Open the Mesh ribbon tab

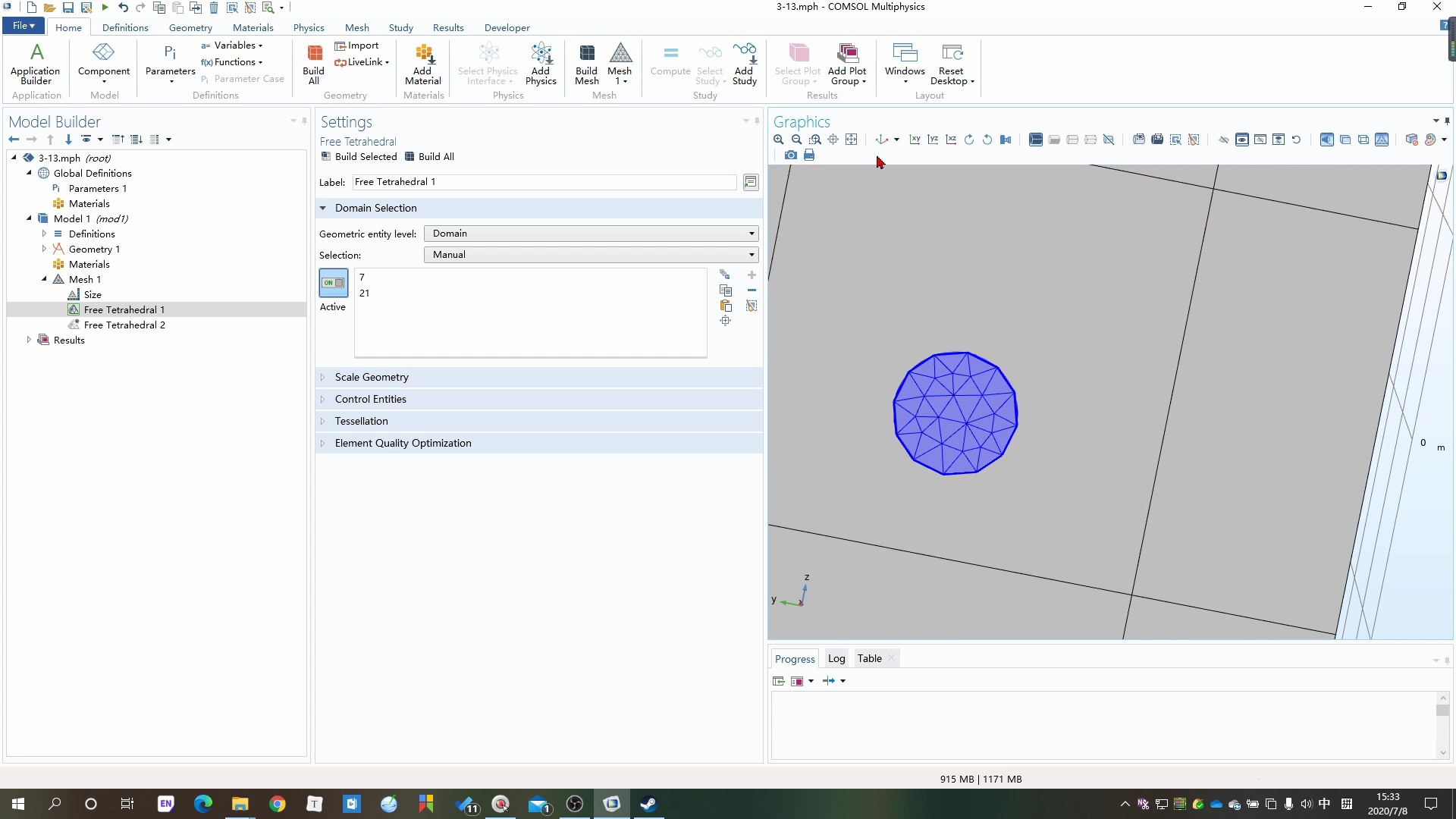[x=356, y=27]
